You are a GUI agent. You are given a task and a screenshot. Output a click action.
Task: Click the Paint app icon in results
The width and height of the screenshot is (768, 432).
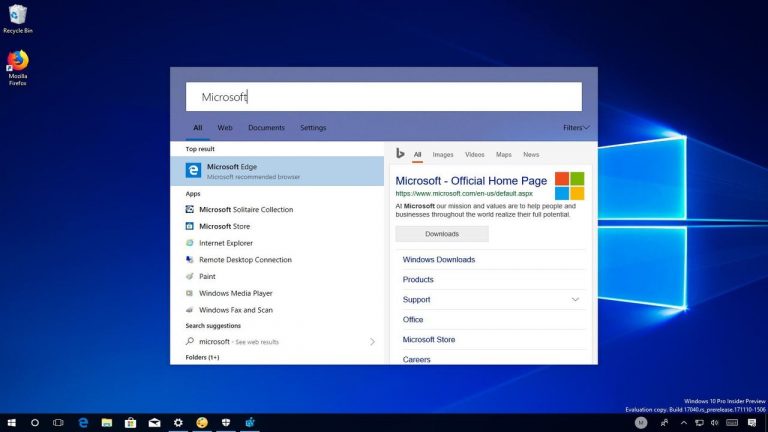click(x=190, y=276)
